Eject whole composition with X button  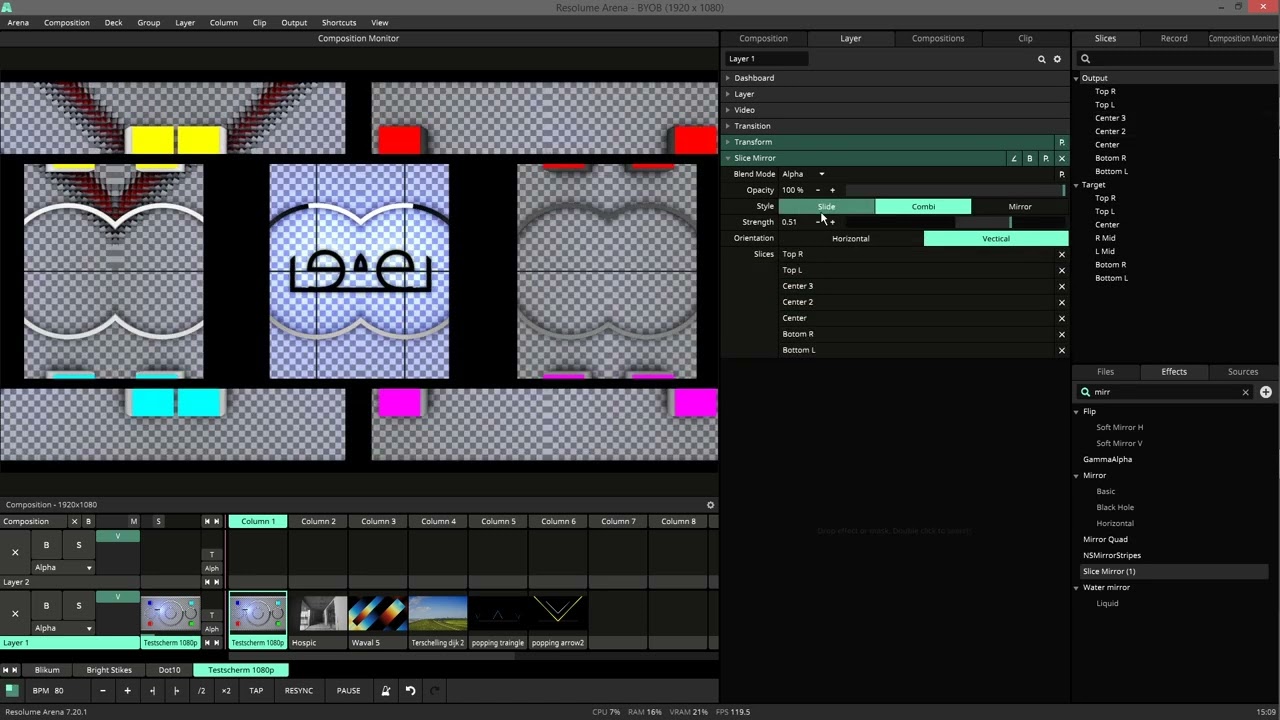click(74, 521)
